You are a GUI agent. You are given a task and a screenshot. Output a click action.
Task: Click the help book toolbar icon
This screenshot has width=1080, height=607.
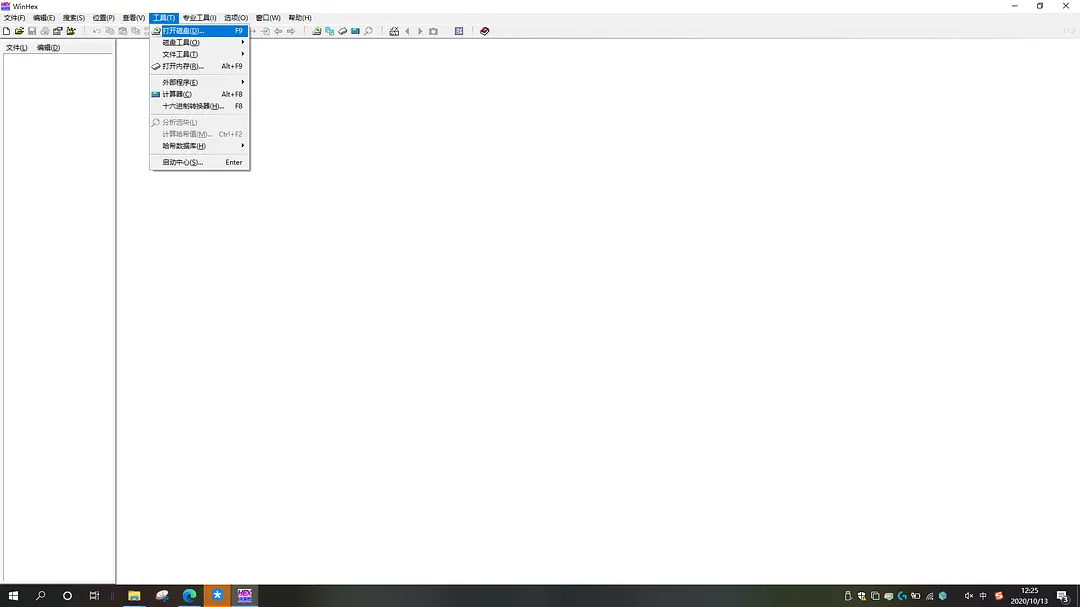coord(485,31)
